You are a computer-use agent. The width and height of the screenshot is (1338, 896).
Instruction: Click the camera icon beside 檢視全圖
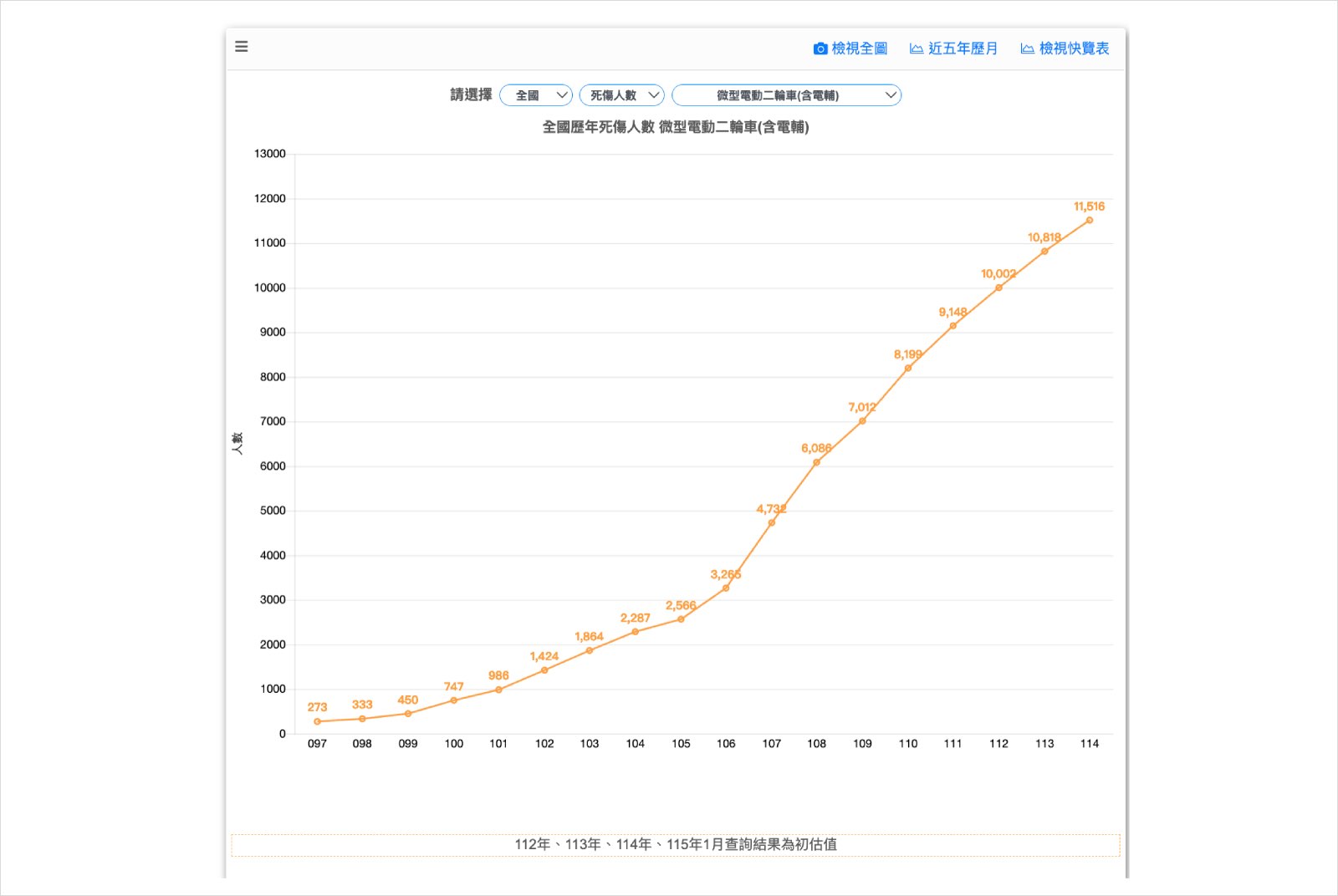[x=820, y=48]
